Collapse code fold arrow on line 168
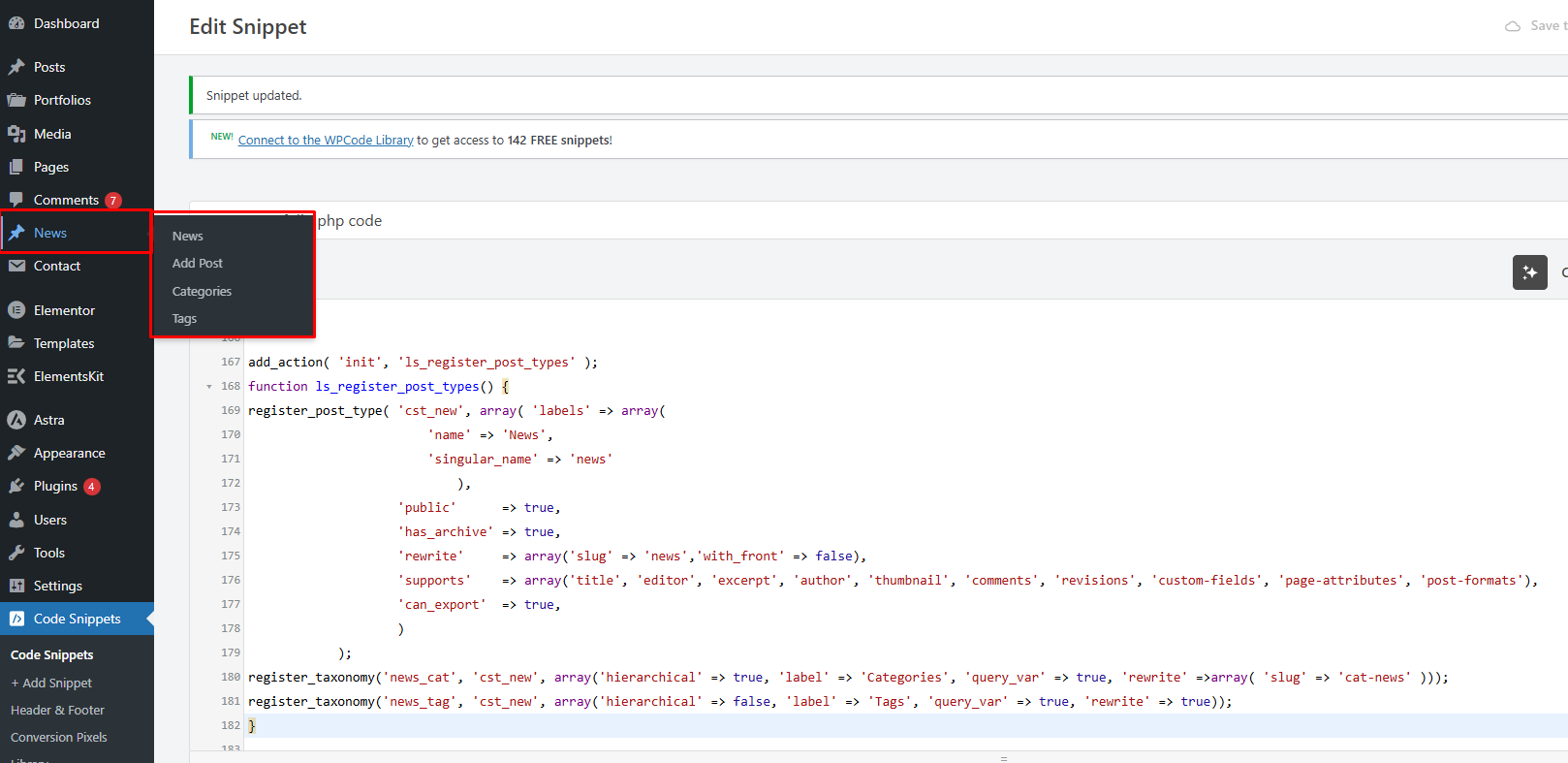1568x763 pixels. coord(209,387)
